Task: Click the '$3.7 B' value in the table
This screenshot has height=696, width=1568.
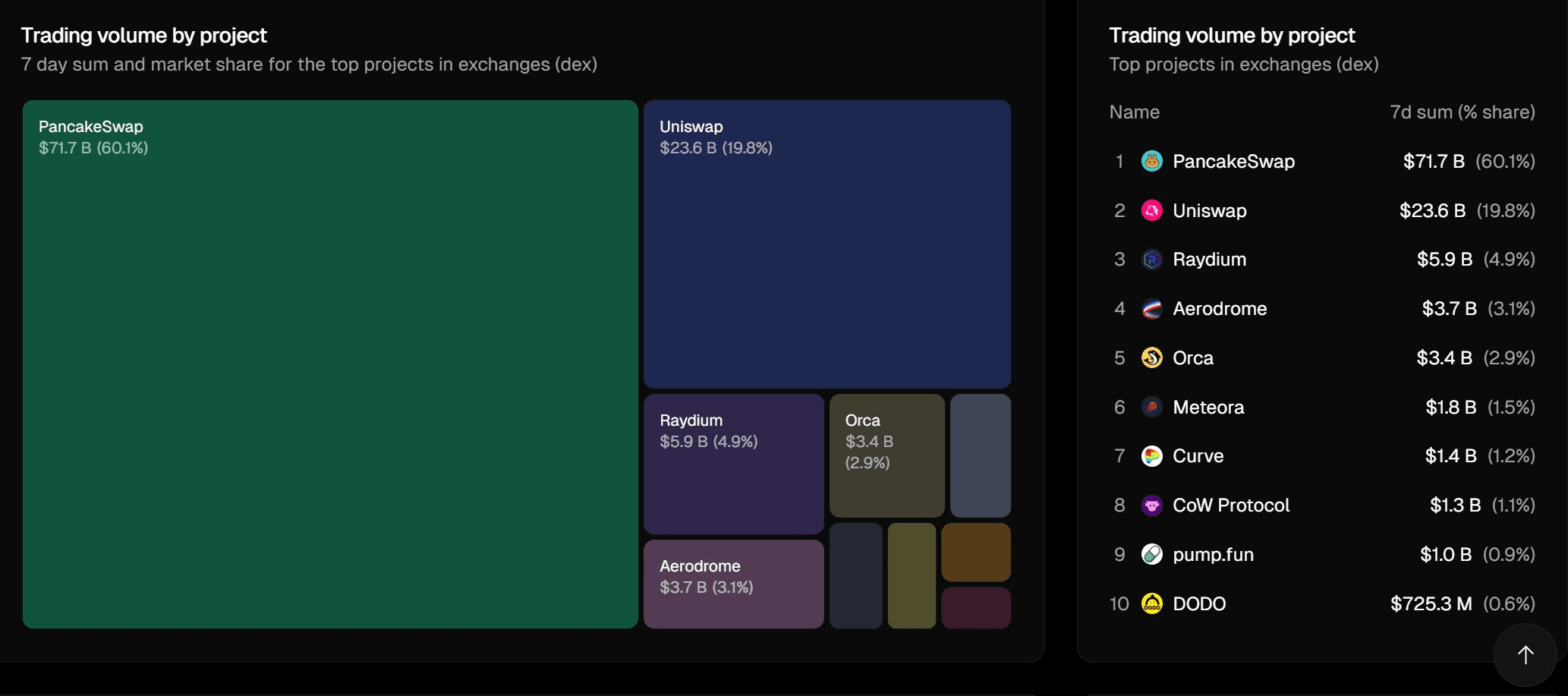Action: [x=1449, y=309]
